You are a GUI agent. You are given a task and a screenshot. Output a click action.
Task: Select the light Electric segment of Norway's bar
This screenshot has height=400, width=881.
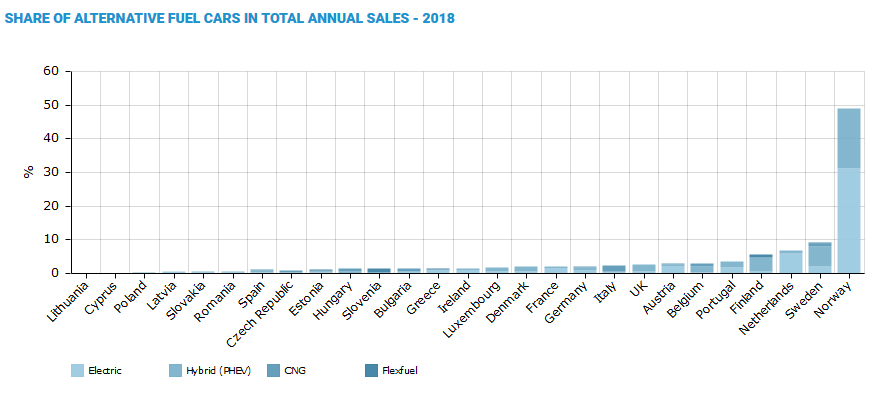coord(848,220)
